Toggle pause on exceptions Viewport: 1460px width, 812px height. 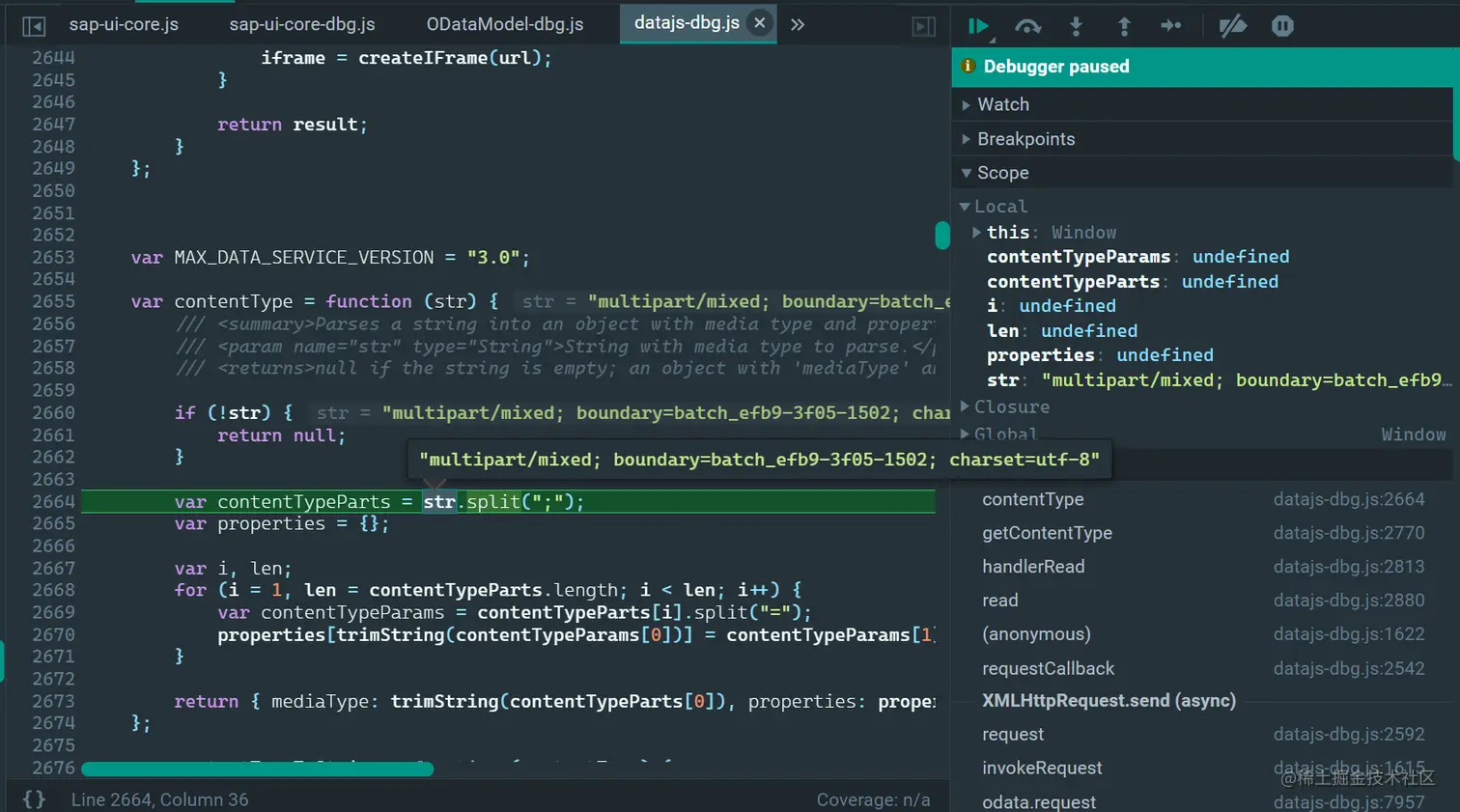1282,26
